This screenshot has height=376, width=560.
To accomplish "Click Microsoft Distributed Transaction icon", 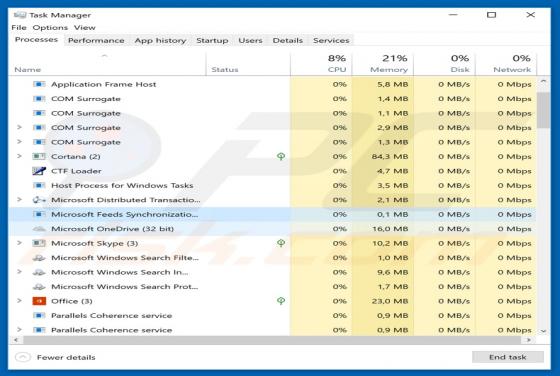I will (x=39, y=200).
